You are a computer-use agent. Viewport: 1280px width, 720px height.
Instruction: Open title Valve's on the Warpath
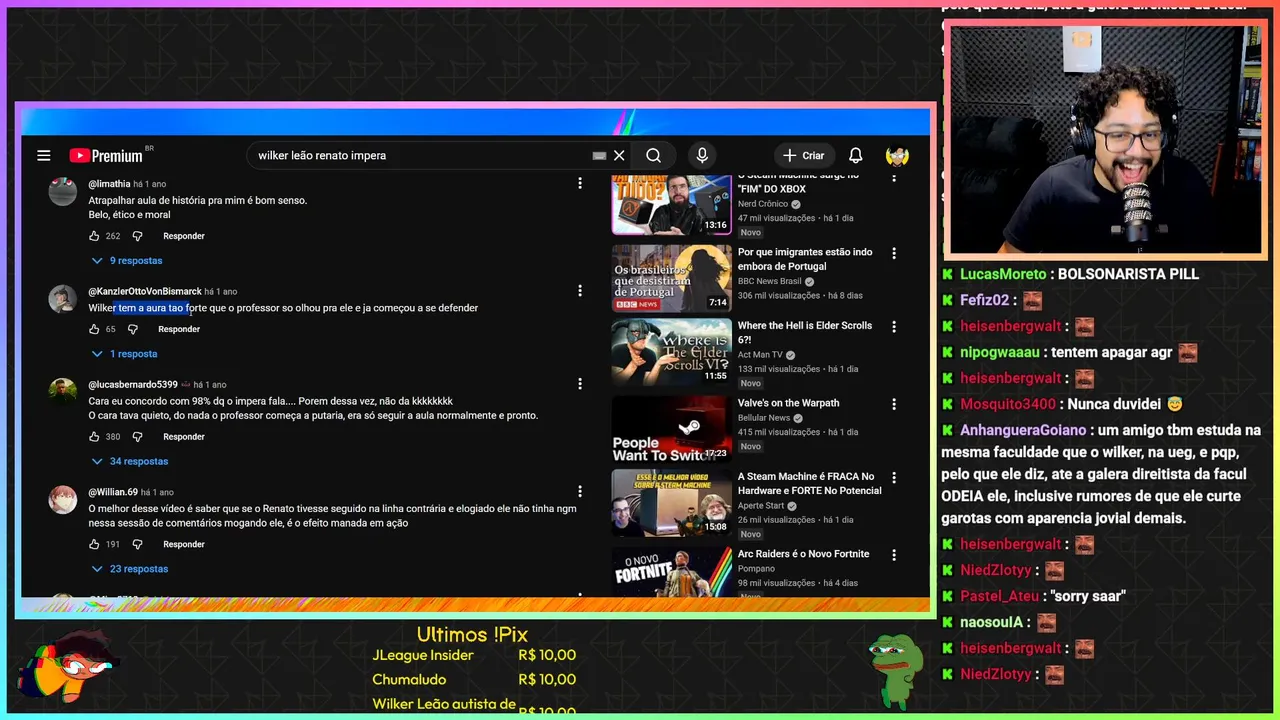[x=789, y=403]
